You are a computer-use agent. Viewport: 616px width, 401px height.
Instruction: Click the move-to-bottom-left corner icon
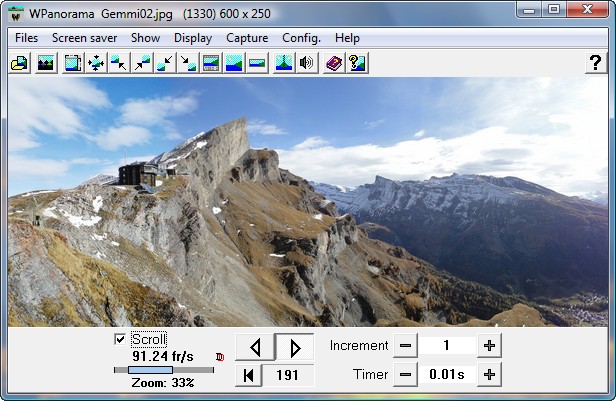(165, 63)
